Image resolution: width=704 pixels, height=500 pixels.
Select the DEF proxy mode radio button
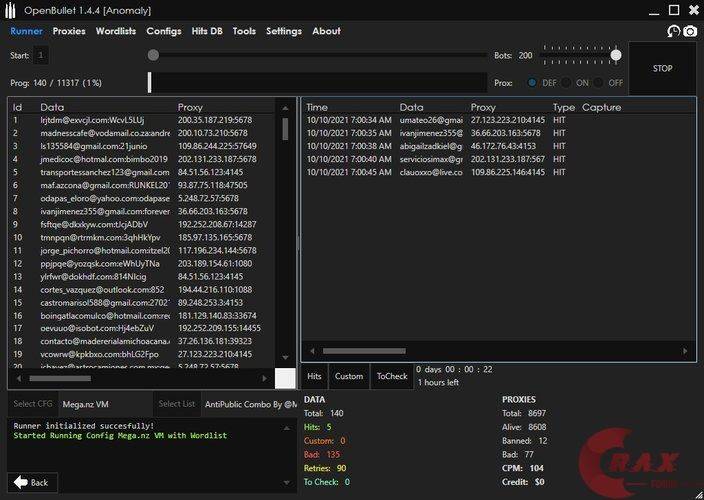[533, 83]
